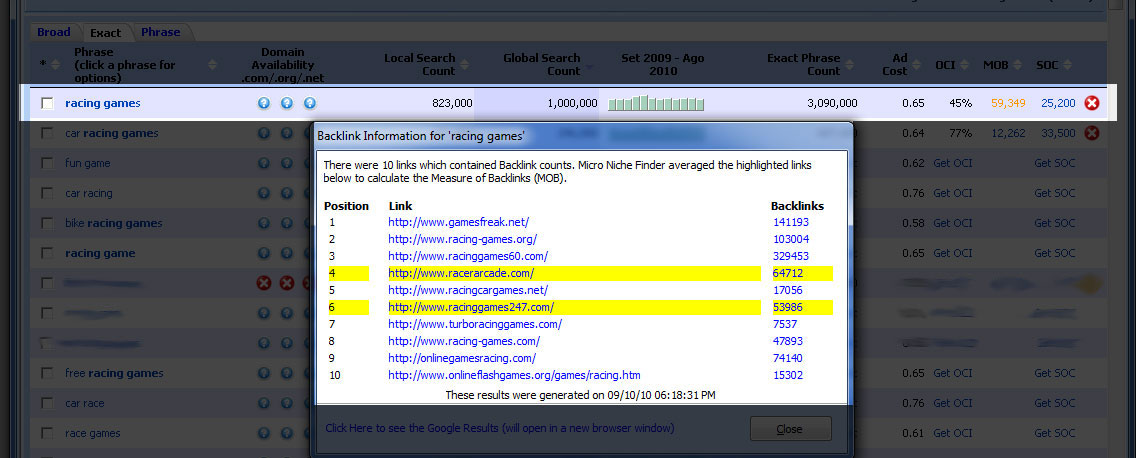Open the gamesfreak.net link

coord(459,222)
